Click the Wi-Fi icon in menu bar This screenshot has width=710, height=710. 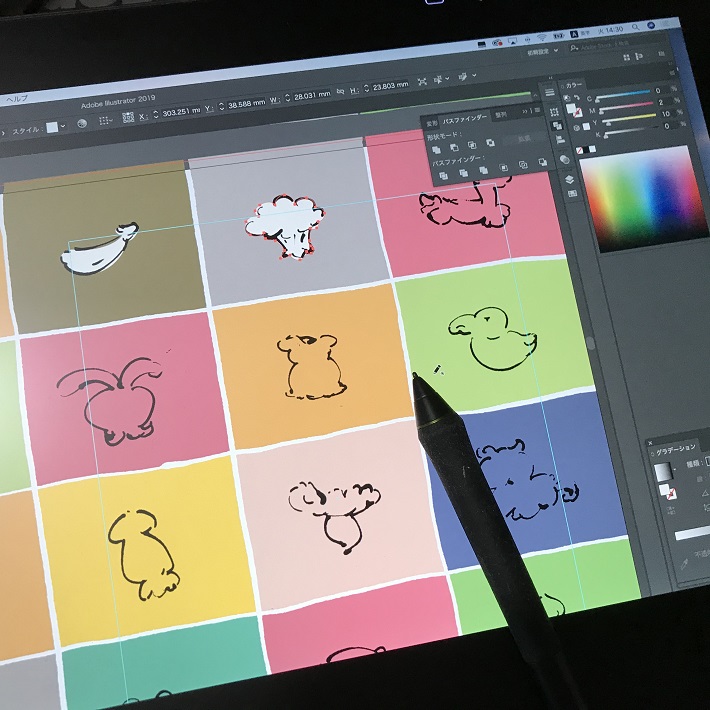click(542, 37)
